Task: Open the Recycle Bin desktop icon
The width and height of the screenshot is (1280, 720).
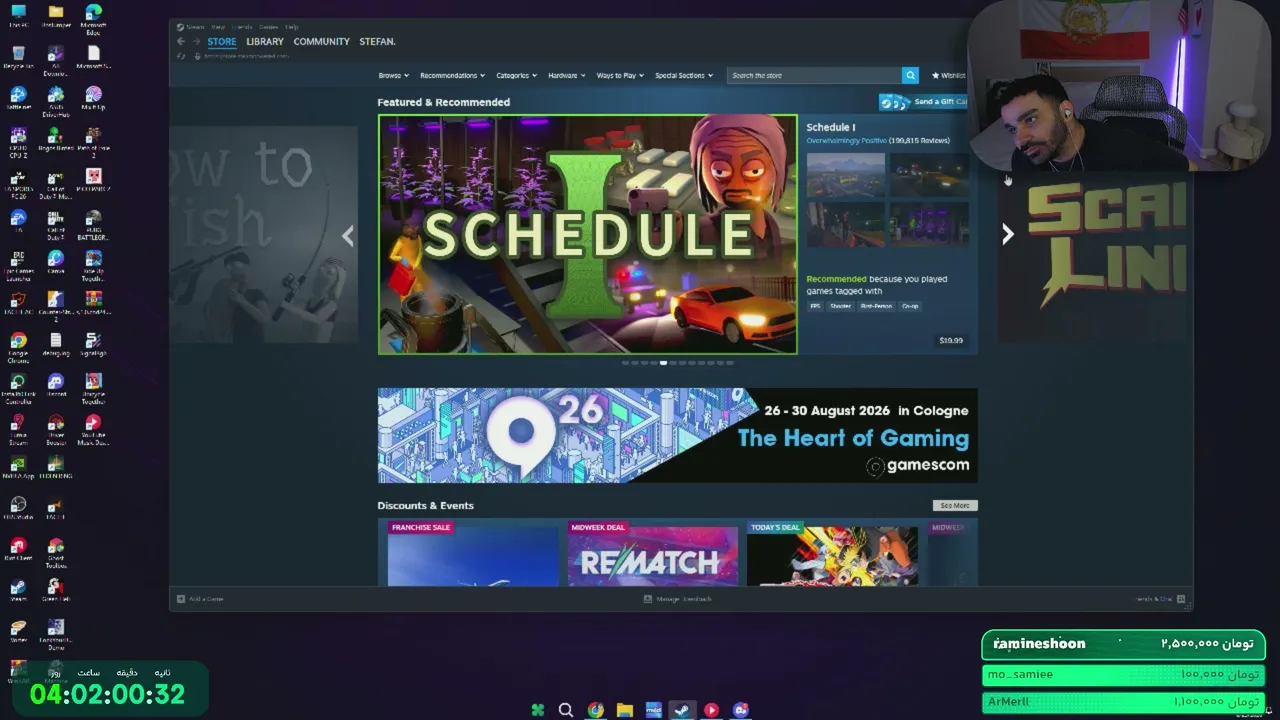Action: 18,57
